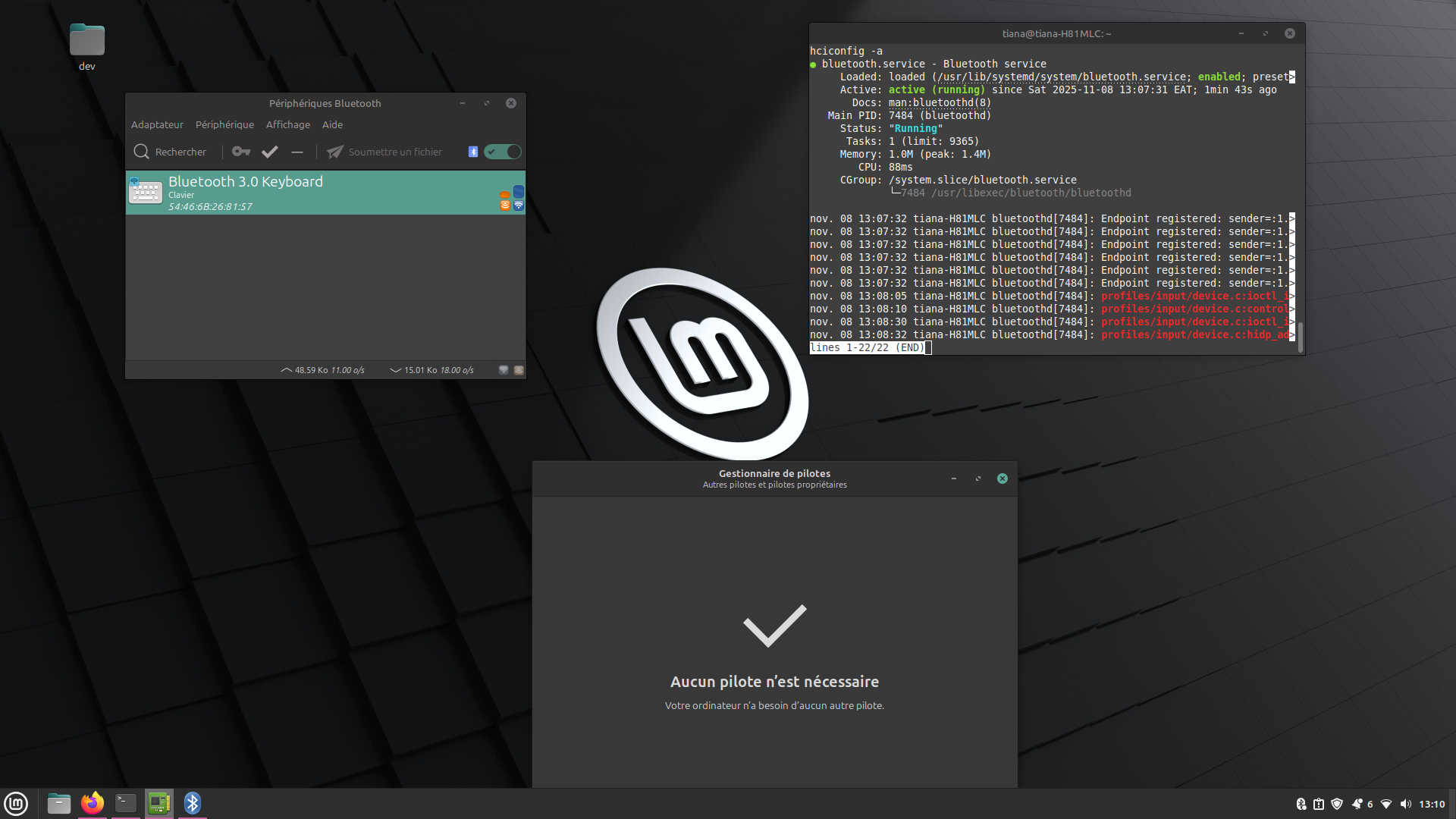
Task: Click the download stats 15.01 Ko
Action: click(x=431, y=370)
